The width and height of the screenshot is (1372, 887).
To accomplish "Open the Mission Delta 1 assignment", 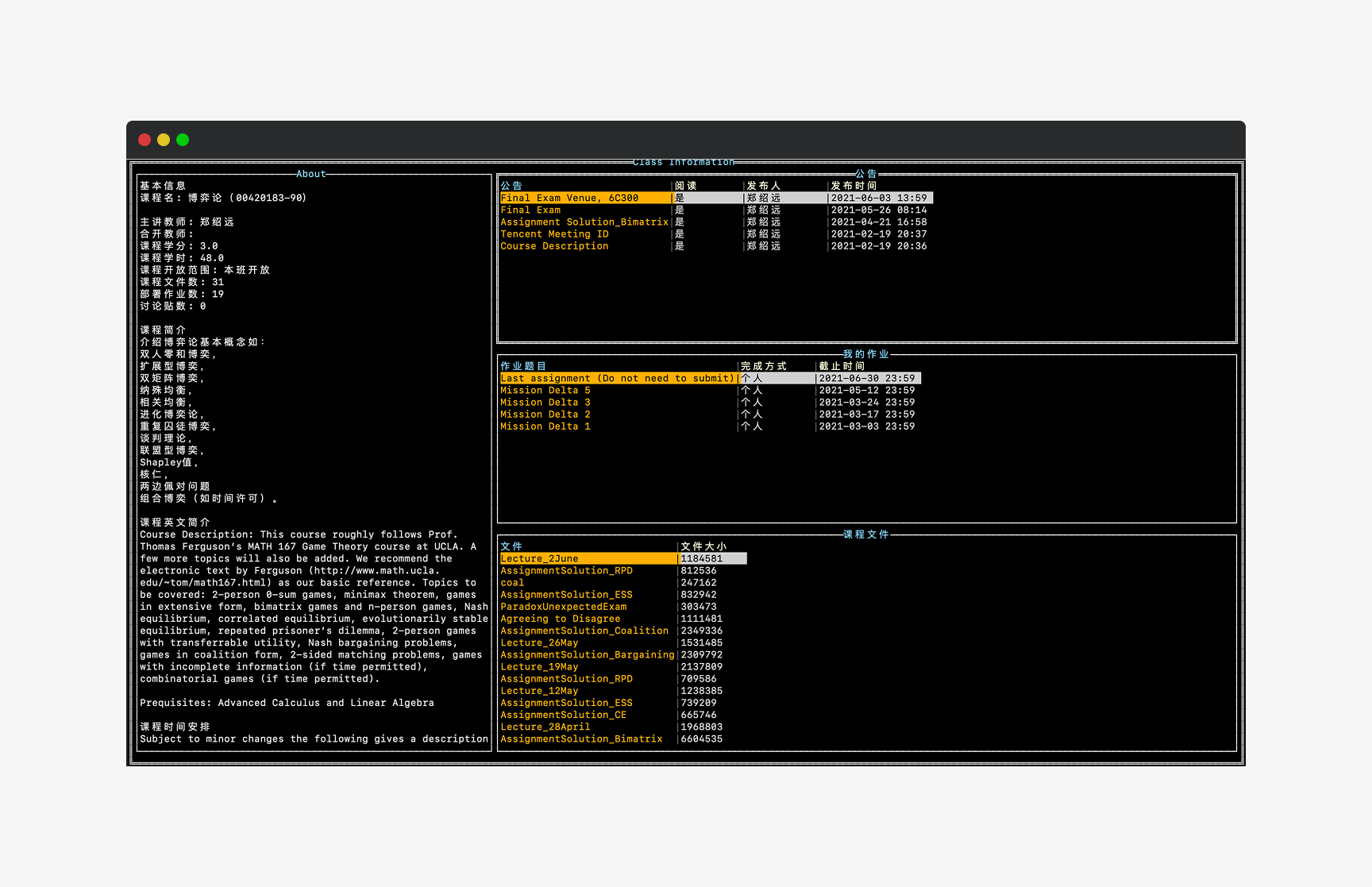I will [x=545, y=426].
